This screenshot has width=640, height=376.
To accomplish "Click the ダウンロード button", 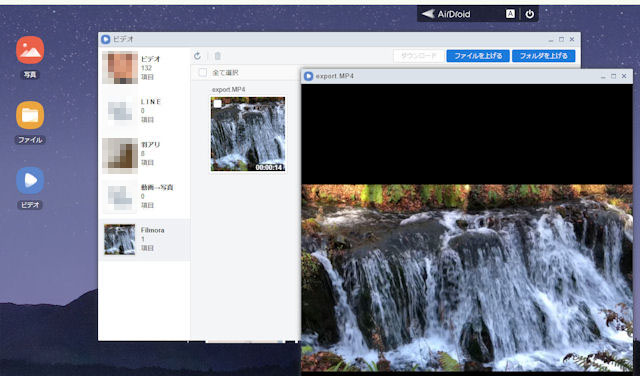I will click(x=419, y=56).
